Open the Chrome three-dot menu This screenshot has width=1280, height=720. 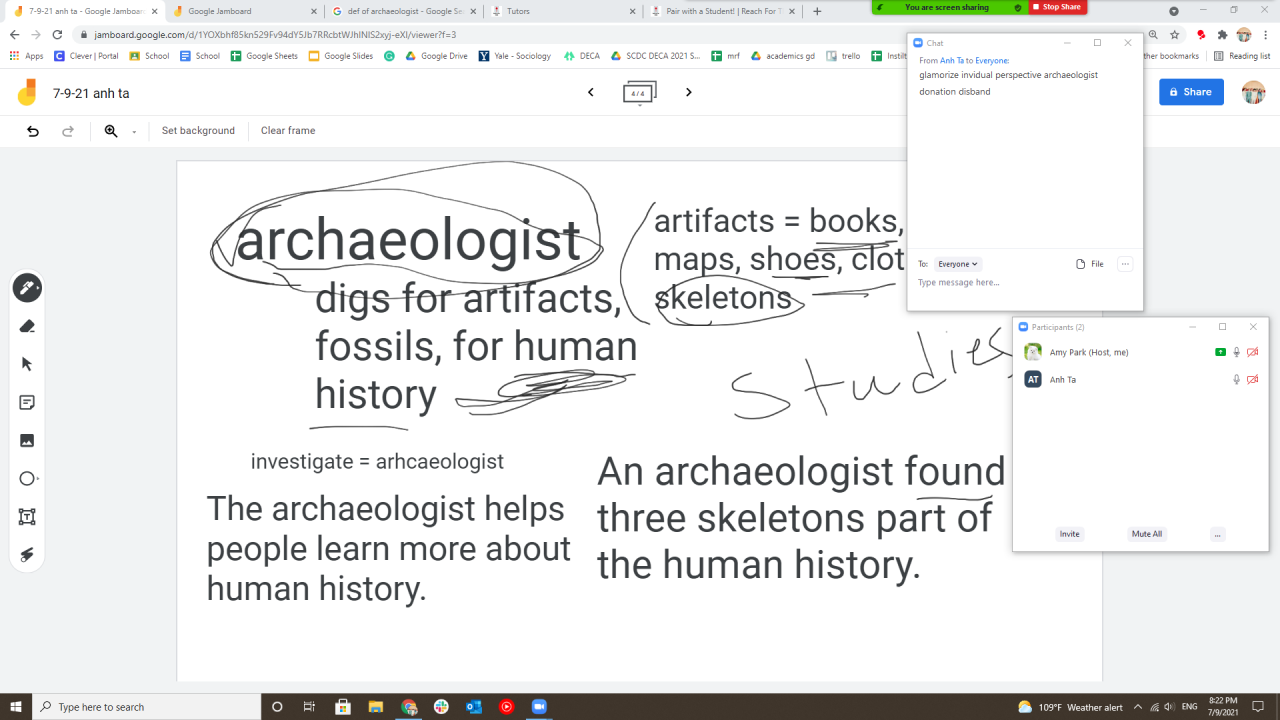coord(1266,34)
